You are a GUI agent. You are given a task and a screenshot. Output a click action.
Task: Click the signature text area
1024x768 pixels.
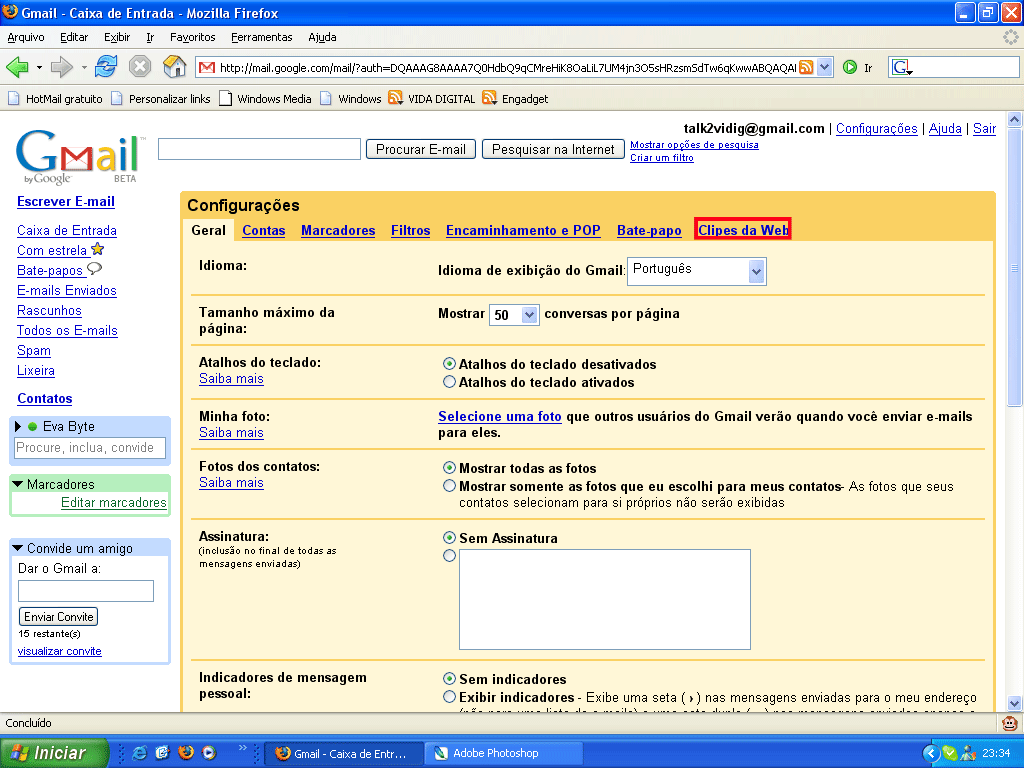coord(605,600)
